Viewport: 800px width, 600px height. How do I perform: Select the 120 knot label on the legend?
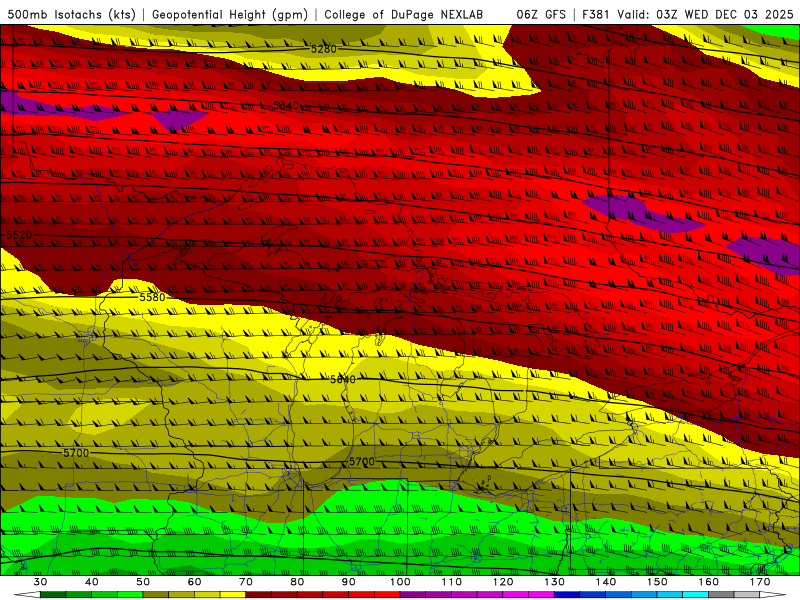point(503,582)
